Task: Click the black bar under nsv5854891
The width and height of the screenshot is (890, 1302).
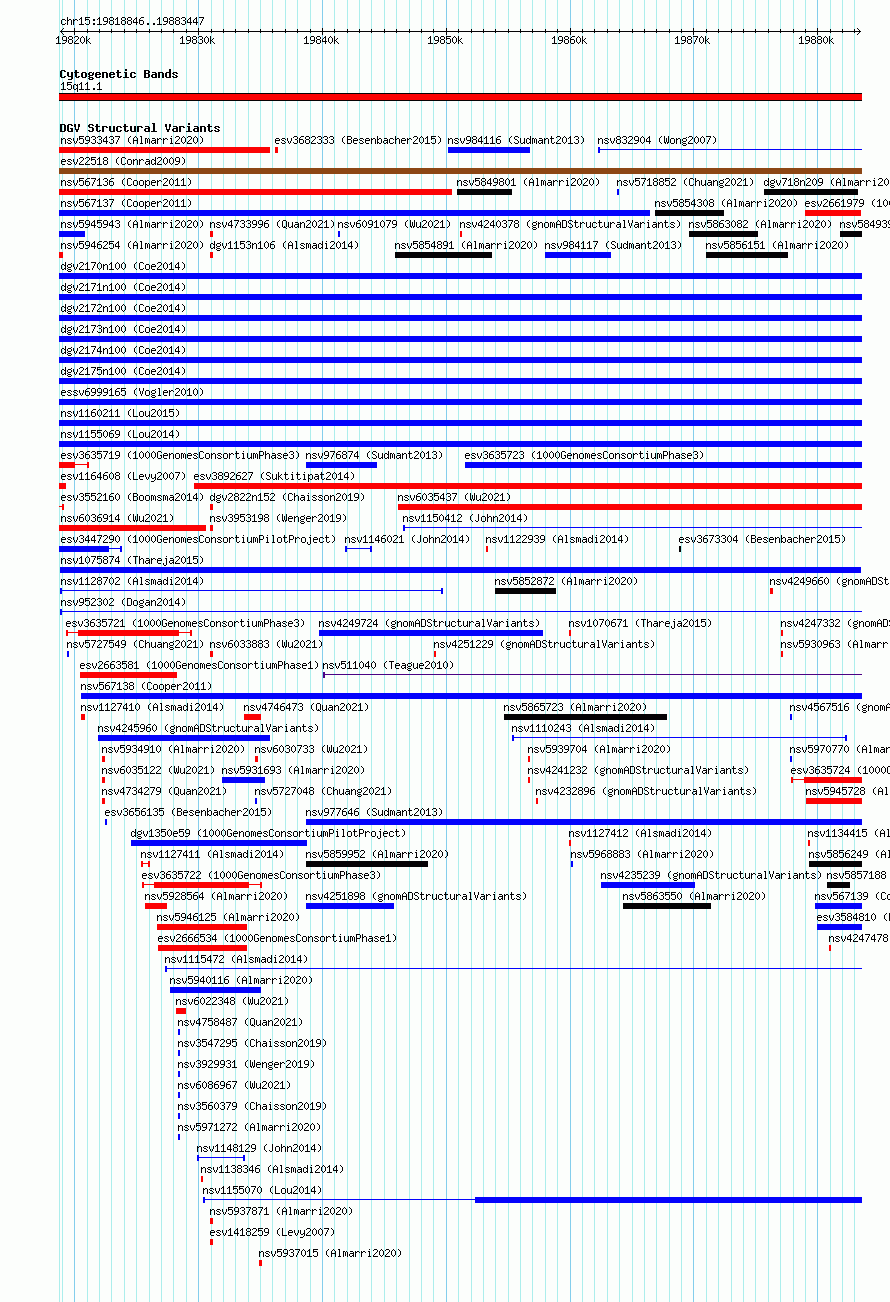Action: 443,255
